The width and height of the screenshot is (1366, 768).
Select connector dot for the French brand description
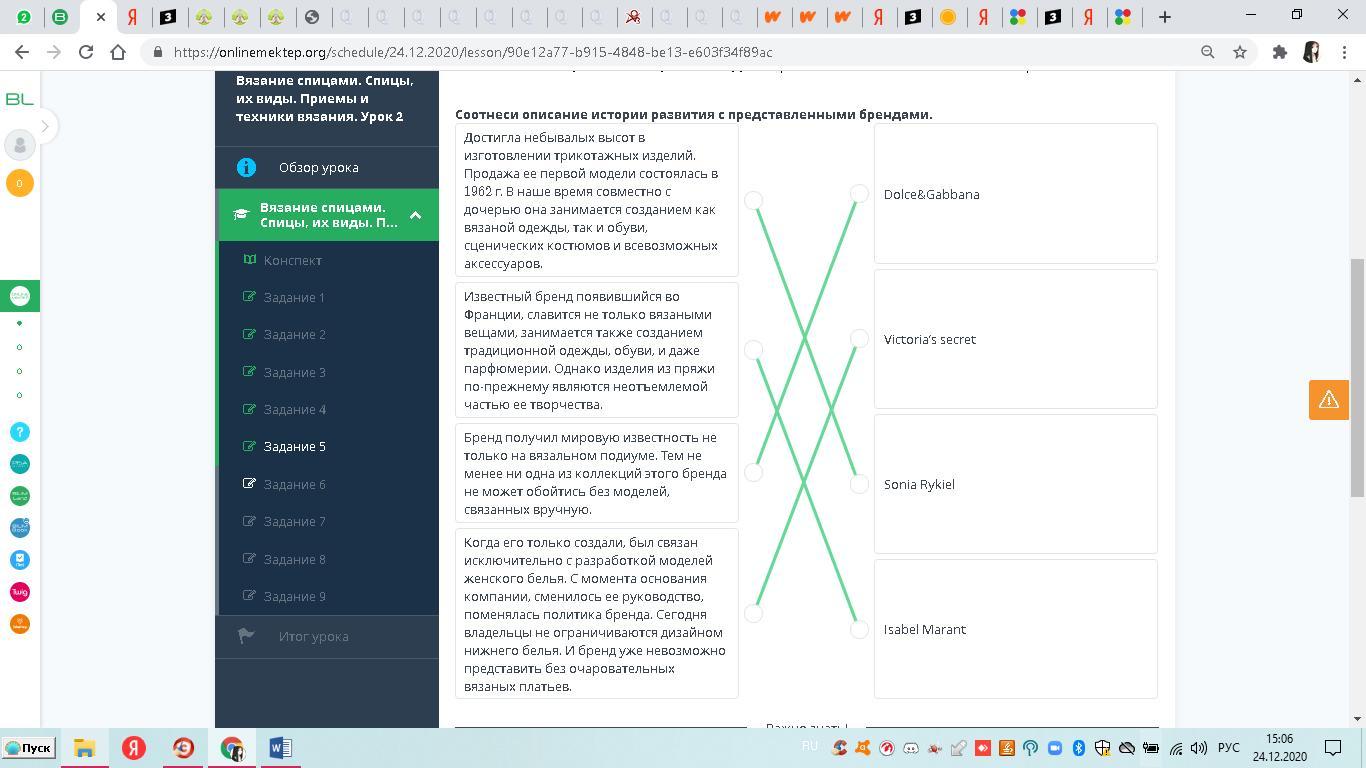click(x=754, y=349)
